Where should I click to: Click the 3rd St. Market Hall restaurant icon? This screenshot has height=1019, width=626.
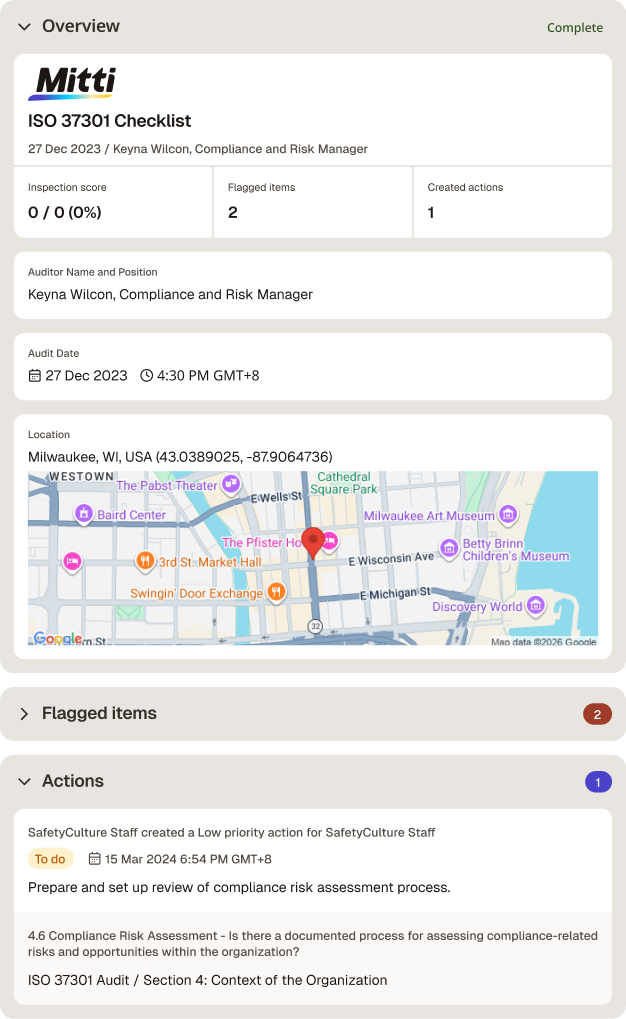pyautogui.click(x=145, y=560)
